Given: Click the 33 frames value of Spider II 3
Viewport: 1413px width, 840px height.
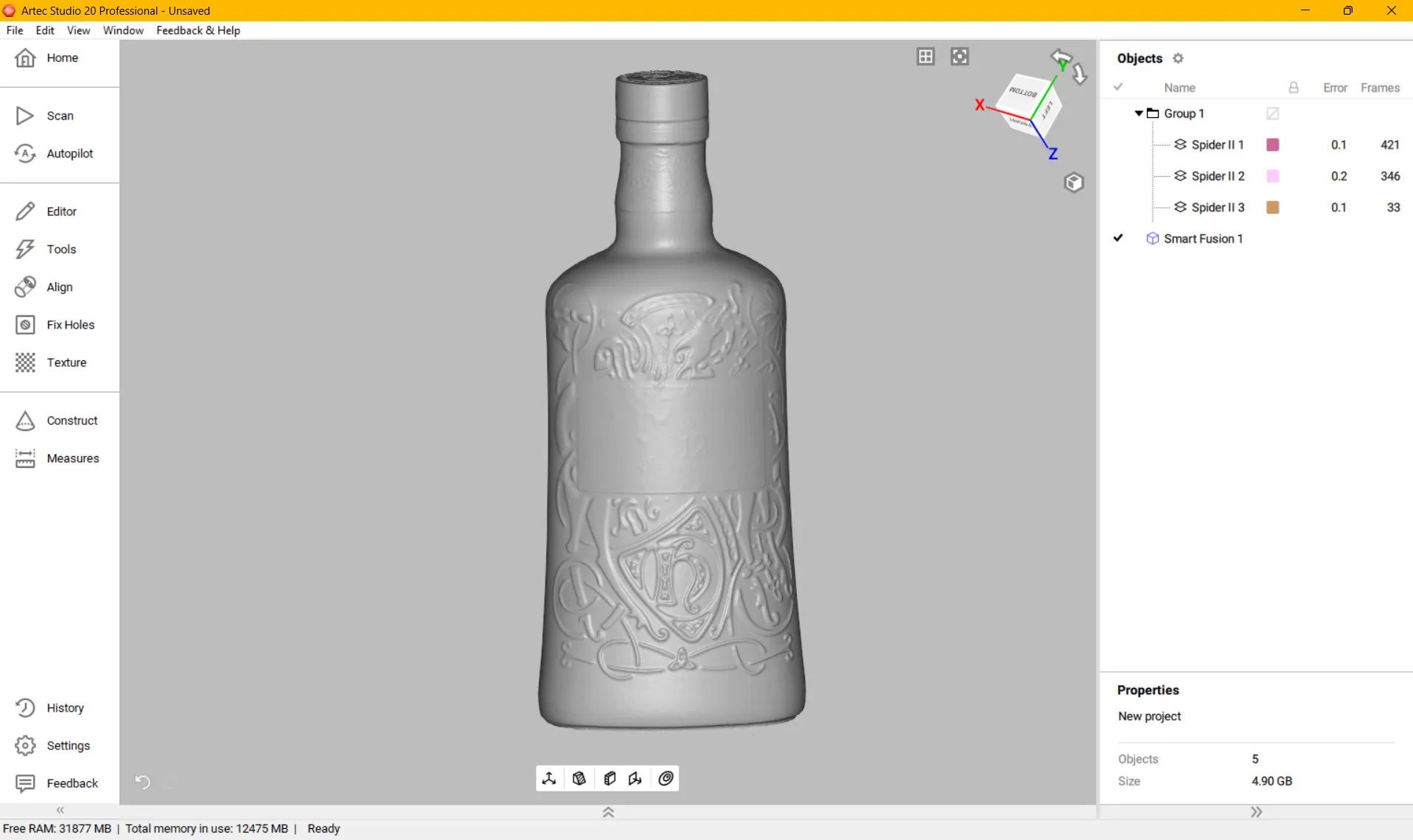Looking at the screenshot, I should pyautogui.click(x=1392, y=208).
